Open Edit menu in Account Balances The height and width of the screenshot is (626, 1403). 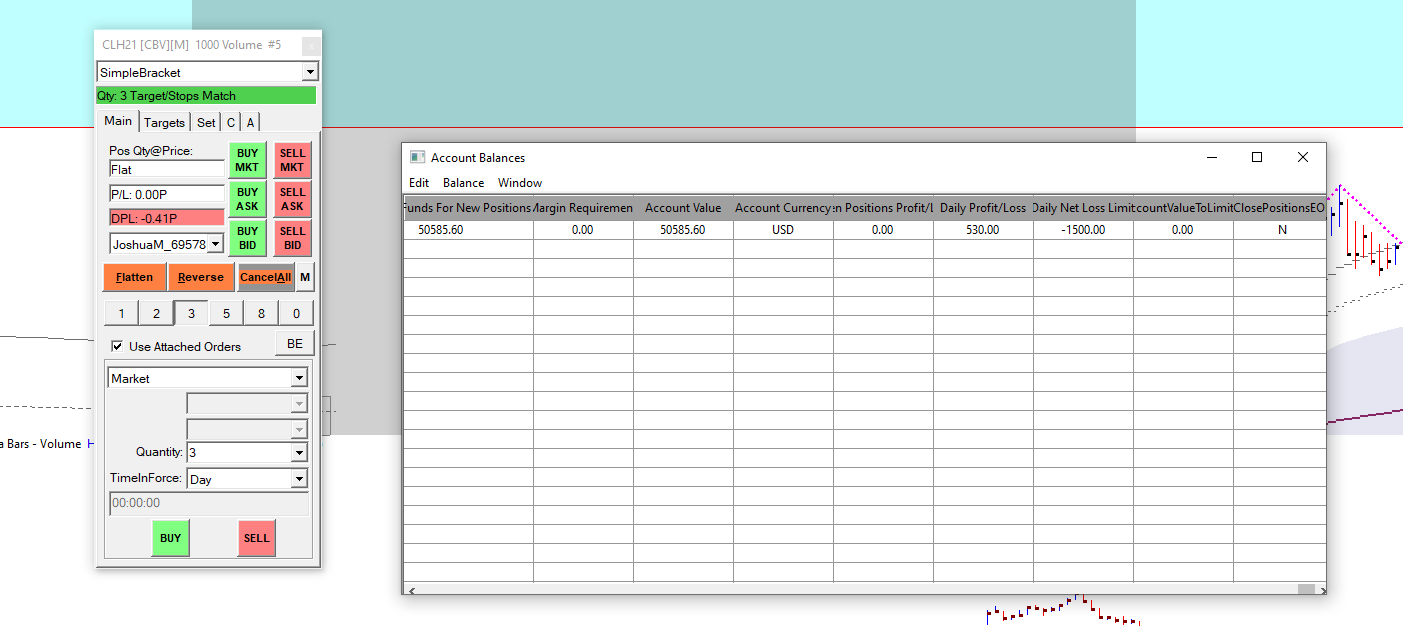pos(419,183)
